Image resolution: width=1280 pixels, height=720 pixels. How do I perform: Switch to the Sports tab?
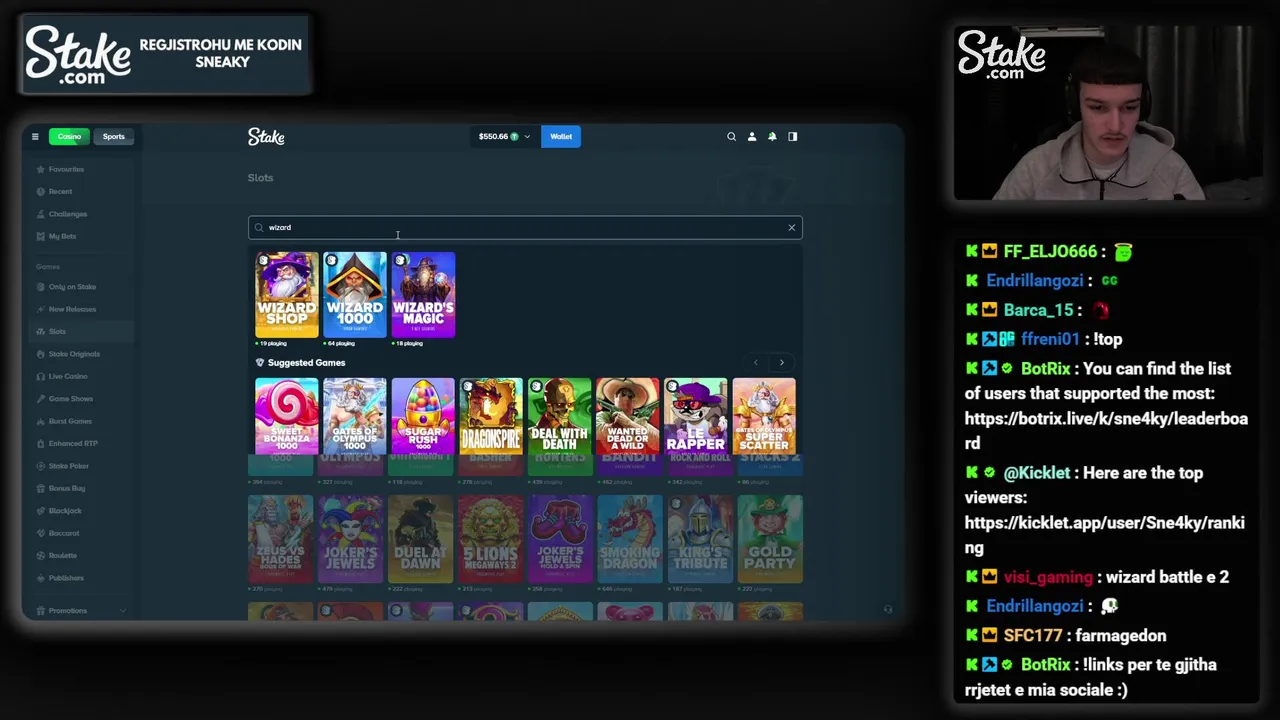[113, 137]
